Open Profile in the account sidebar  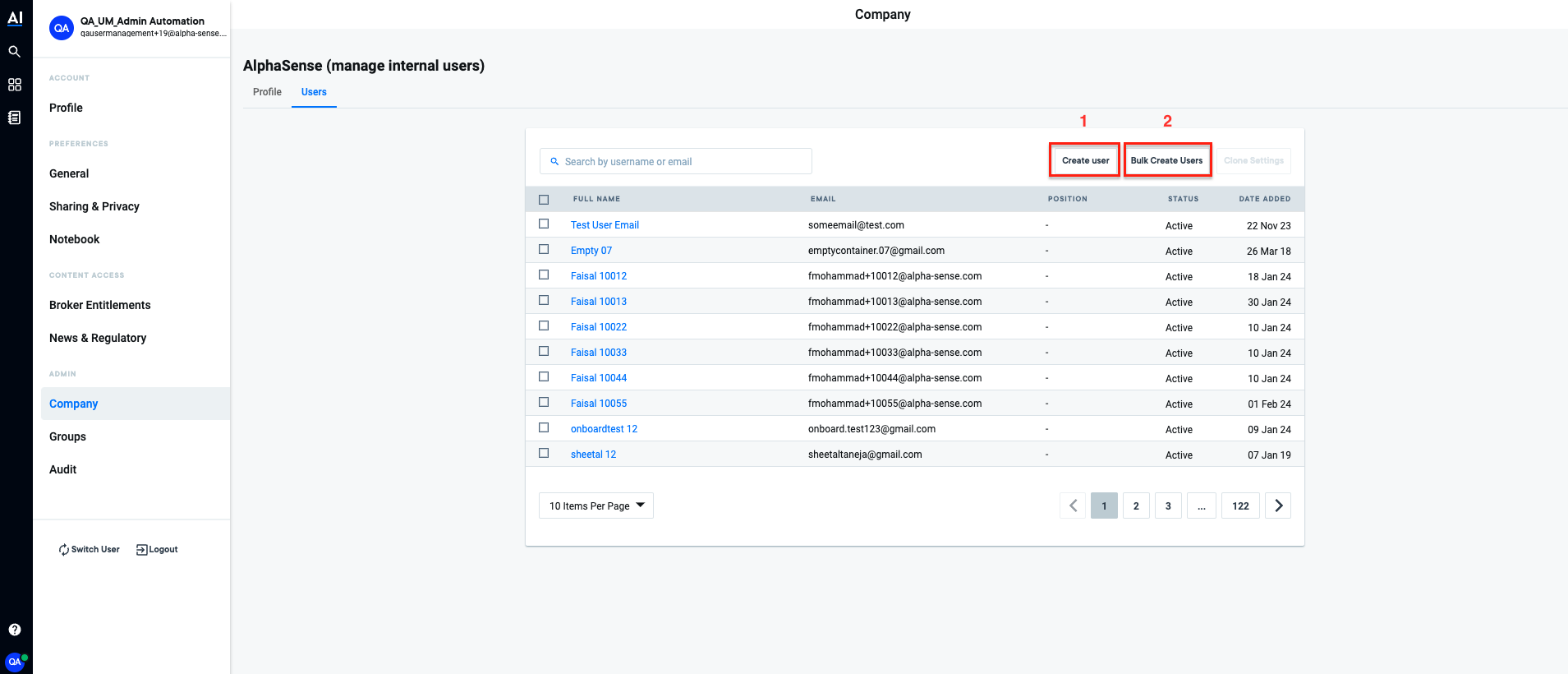click(66, 108)
